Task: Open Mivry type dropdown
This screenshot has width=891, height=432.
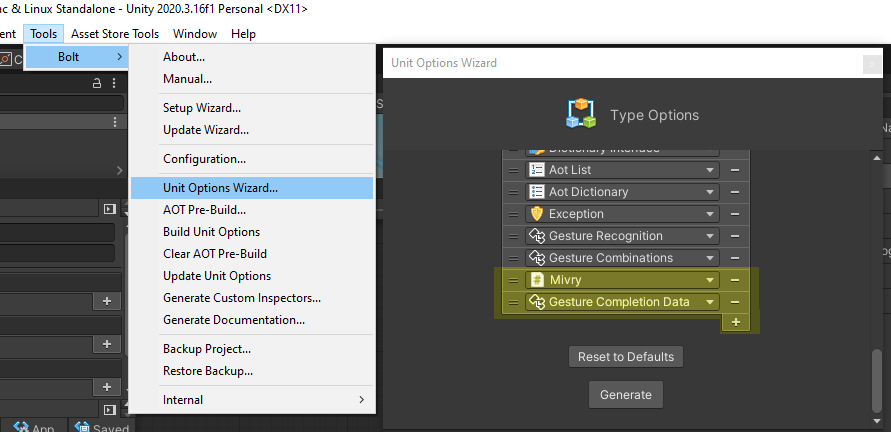Action: (622, 280)
